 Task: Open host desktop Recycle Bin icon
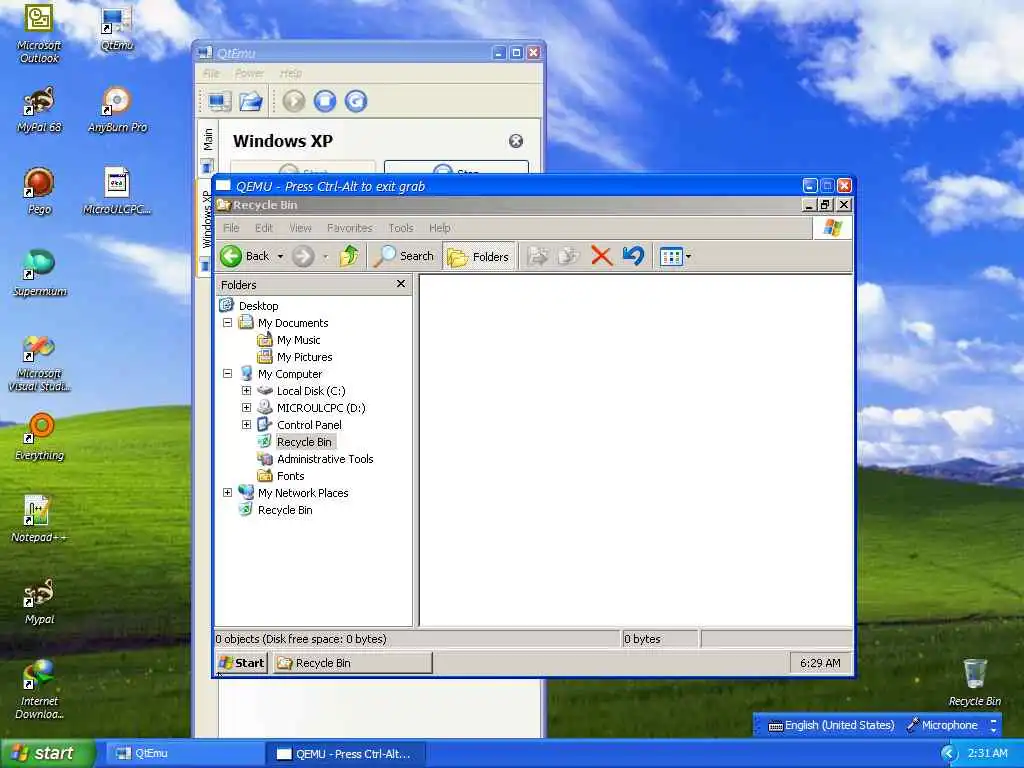click(974, 682)
